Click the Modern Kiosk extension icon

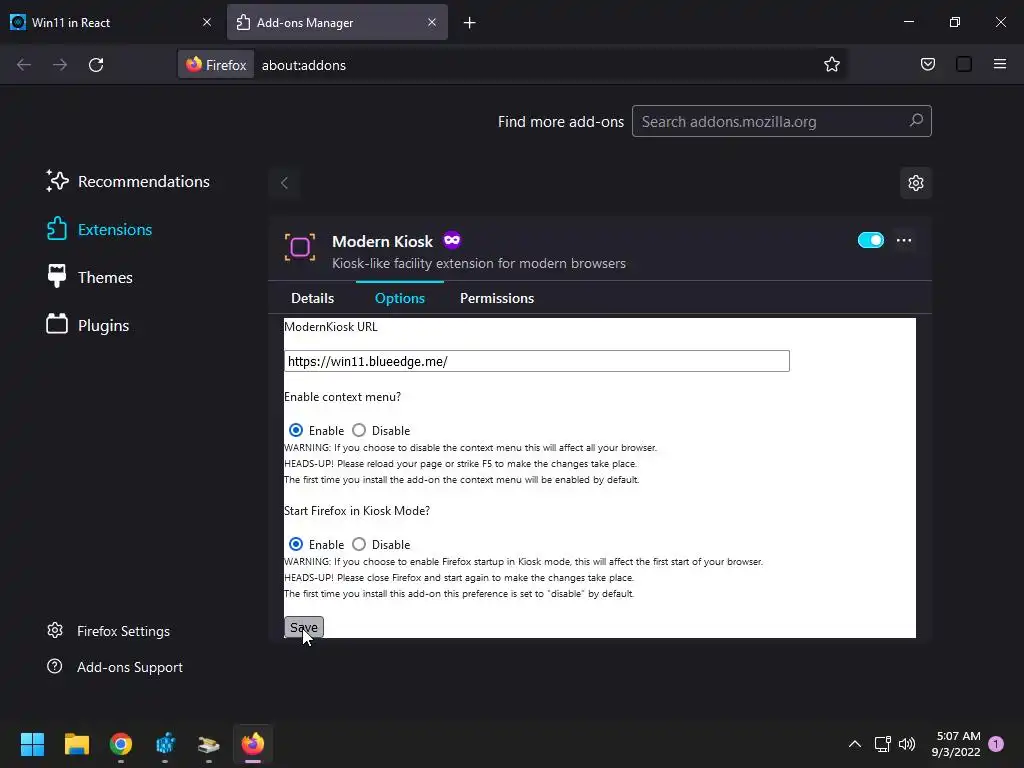point(300,247)
